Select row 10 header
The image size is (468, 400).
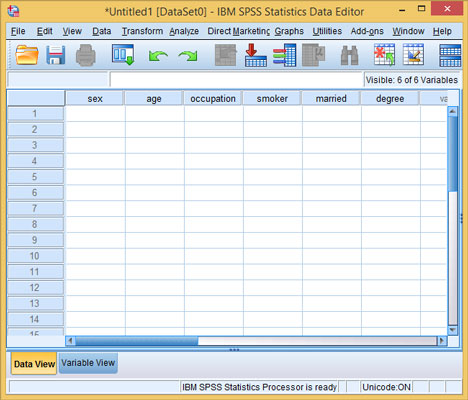coord(35,256)
